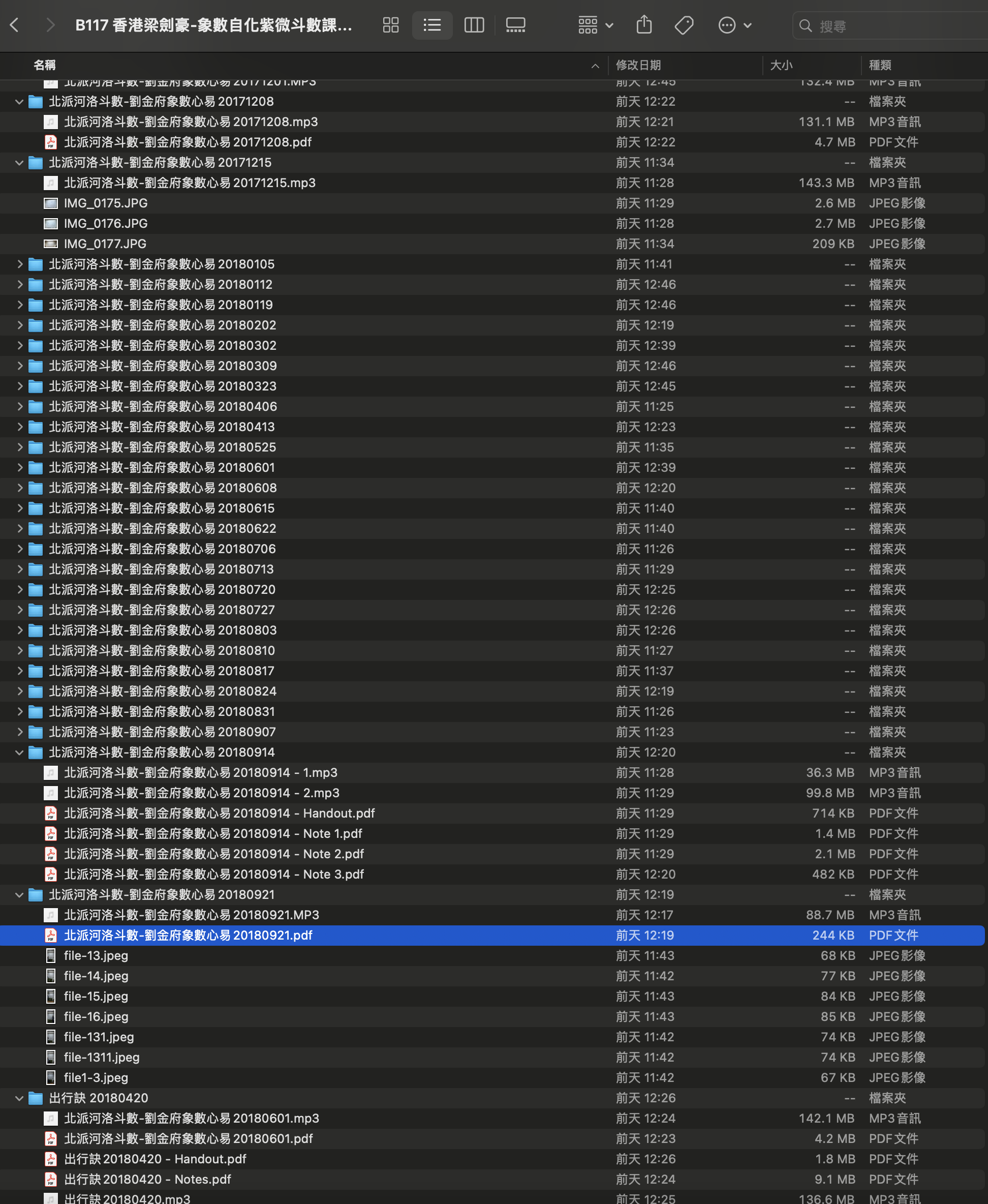Select the image icon of IMG_0176.JPG
The image size is (988, 1204).
point(51,224)
